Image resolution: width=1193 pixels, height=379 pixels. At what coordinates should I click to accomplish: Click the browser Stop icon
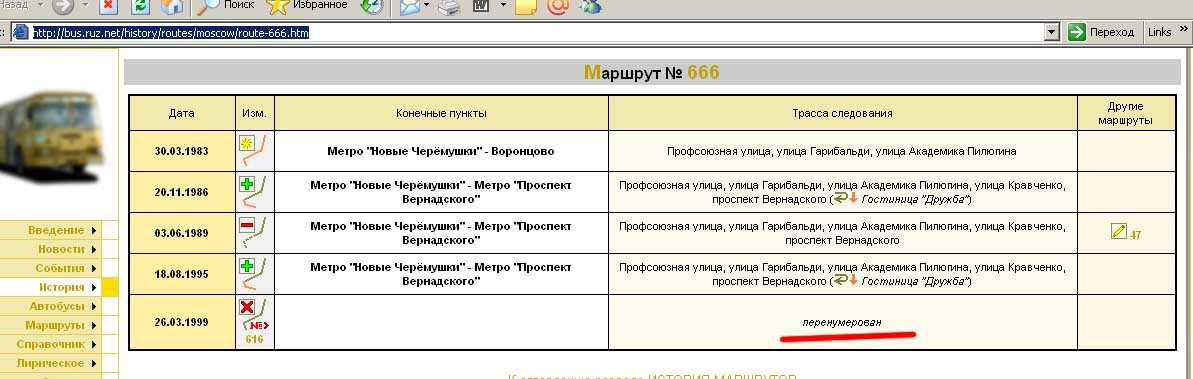pyautogui.click(x=109, y=6)
